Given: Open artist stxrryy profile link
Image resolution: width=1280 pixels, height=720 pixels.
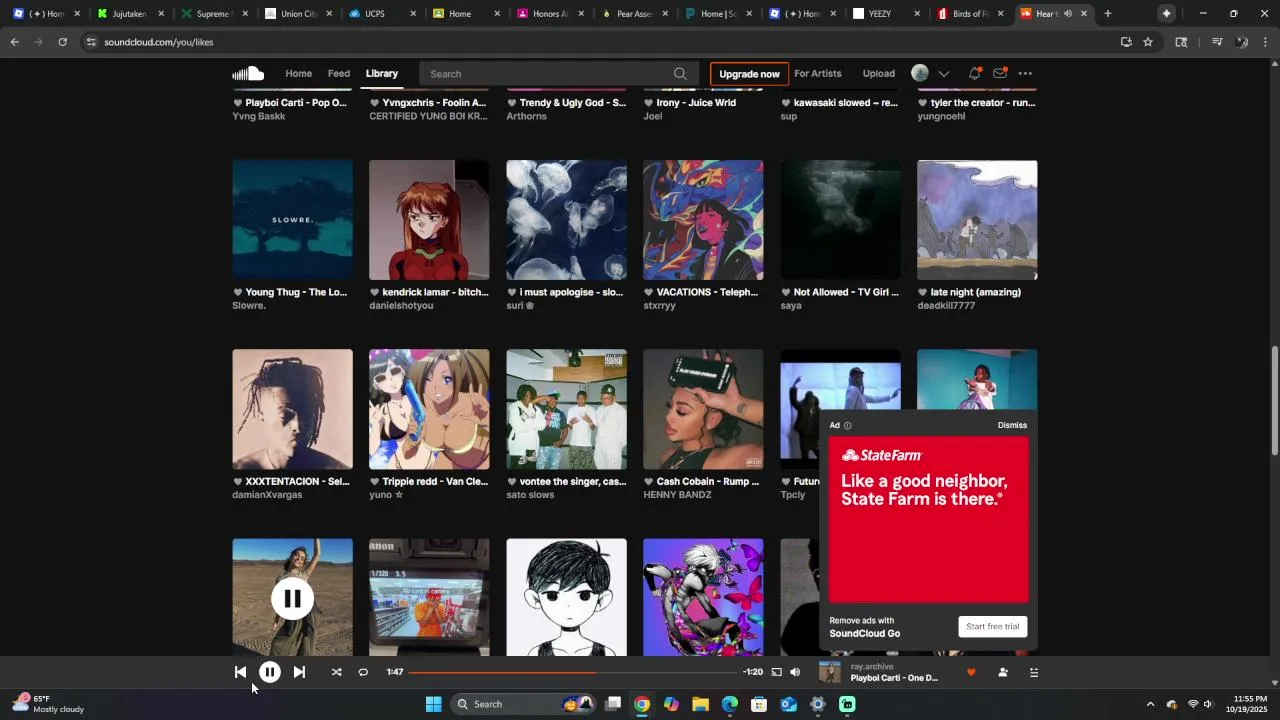Looking at the screenshot, I should pos(660,305).
